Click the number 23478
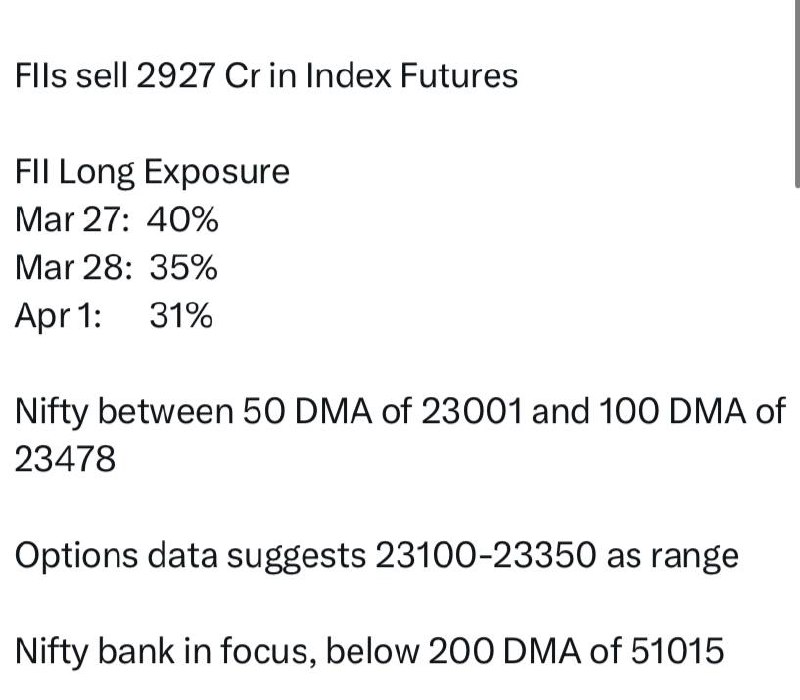Viewport: 800px width, 700px height. pyautogui.click(x=65, y=459)
